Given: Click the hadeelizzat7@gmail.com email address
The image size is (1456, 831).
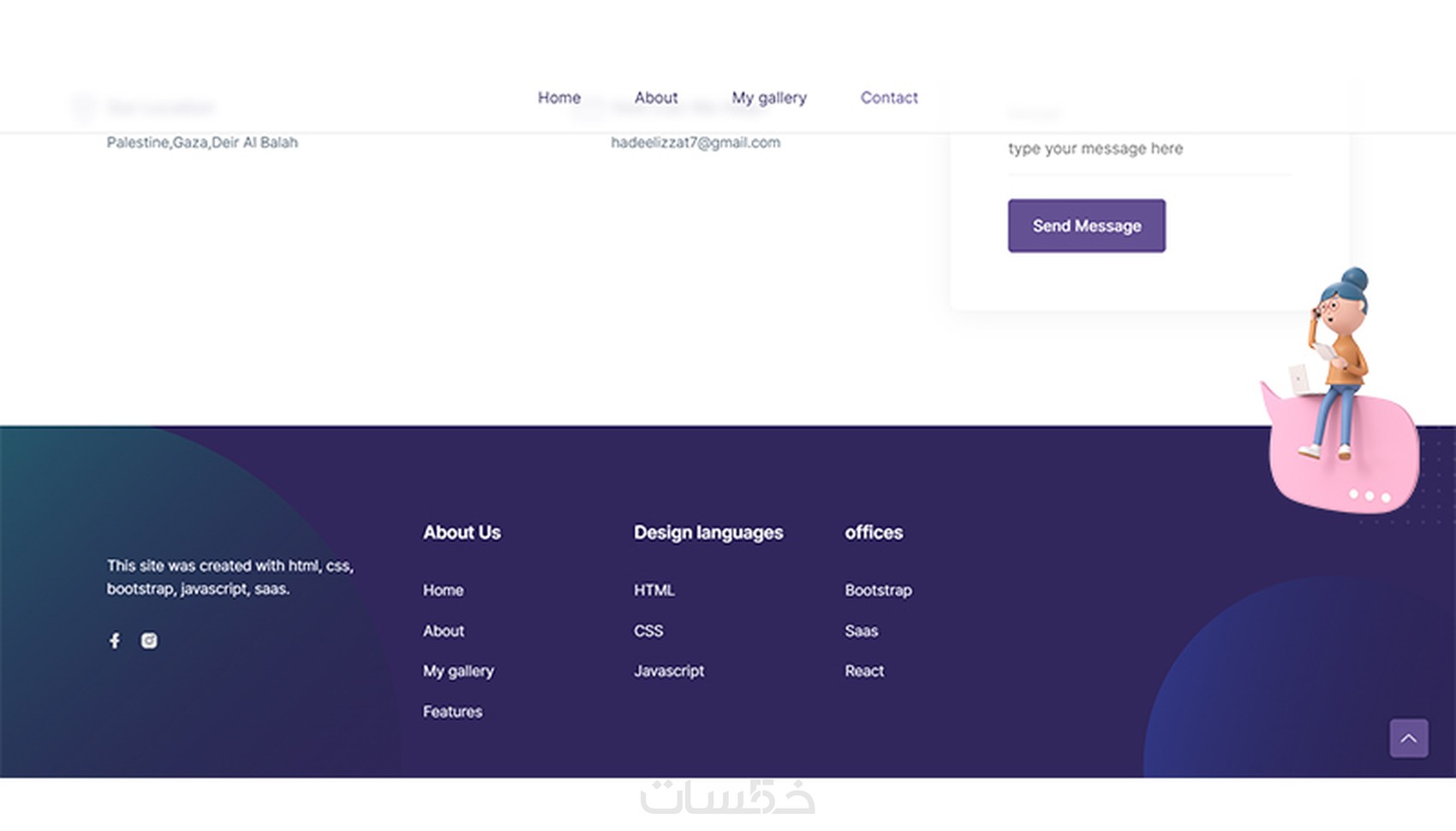Looking at the screenshot, I should (x=695, y=142).
